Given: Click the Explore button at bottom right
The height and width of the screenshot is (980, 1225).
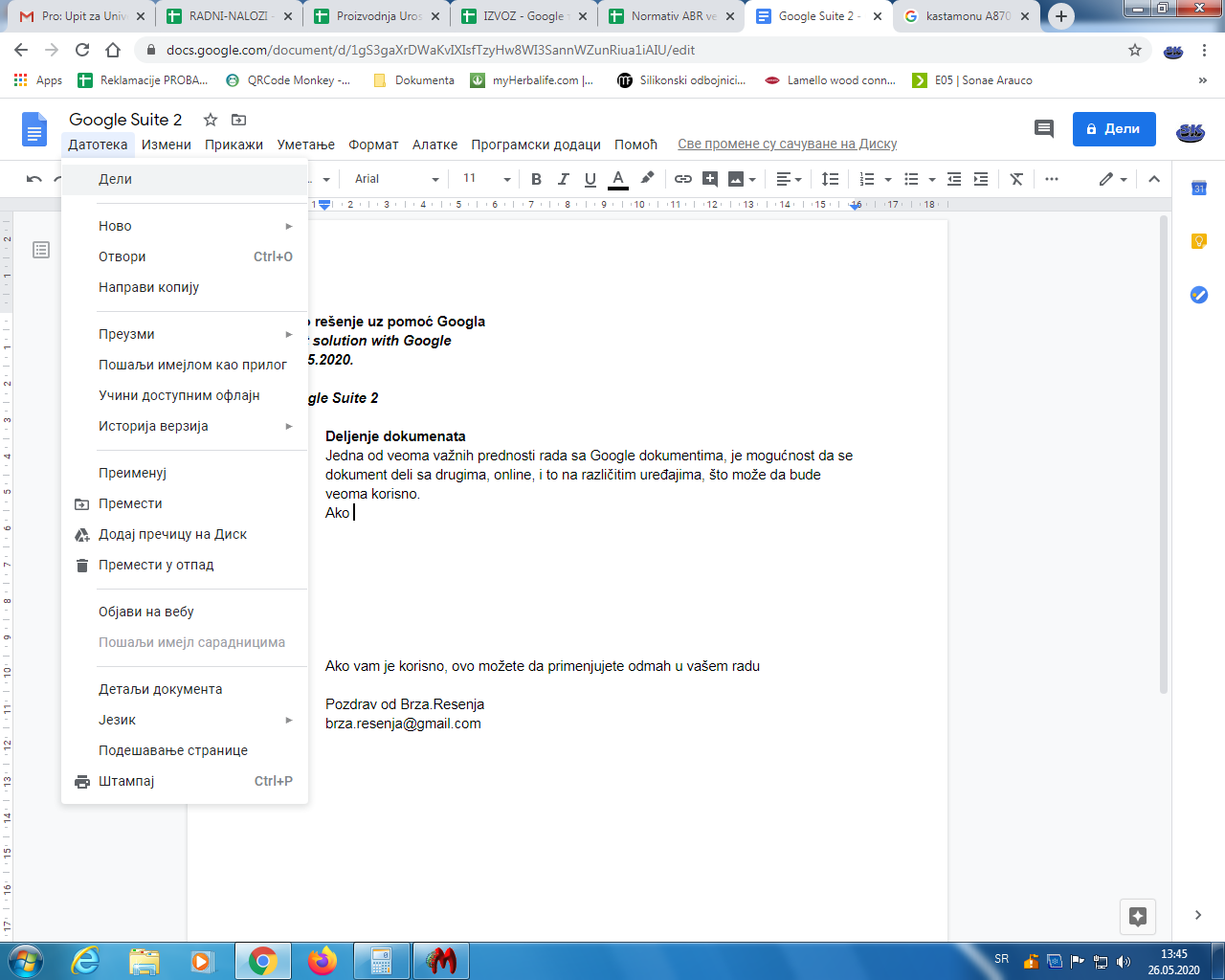Looking at the screenshot, I should point(1138,917).
